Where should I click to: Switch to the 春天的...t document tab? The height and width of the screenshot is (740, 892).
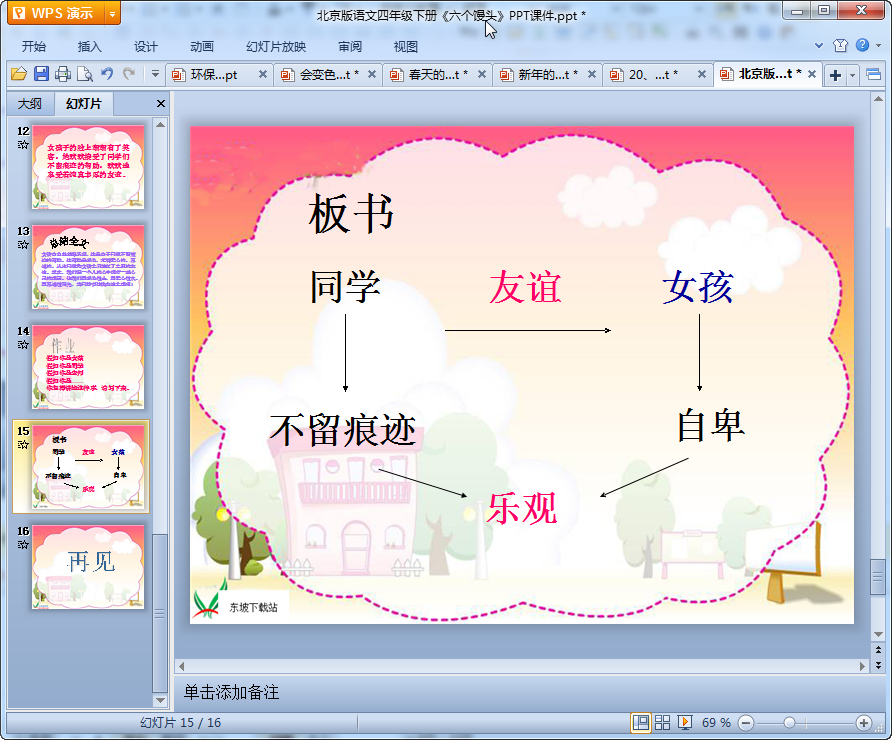click(x=436, y=75)
